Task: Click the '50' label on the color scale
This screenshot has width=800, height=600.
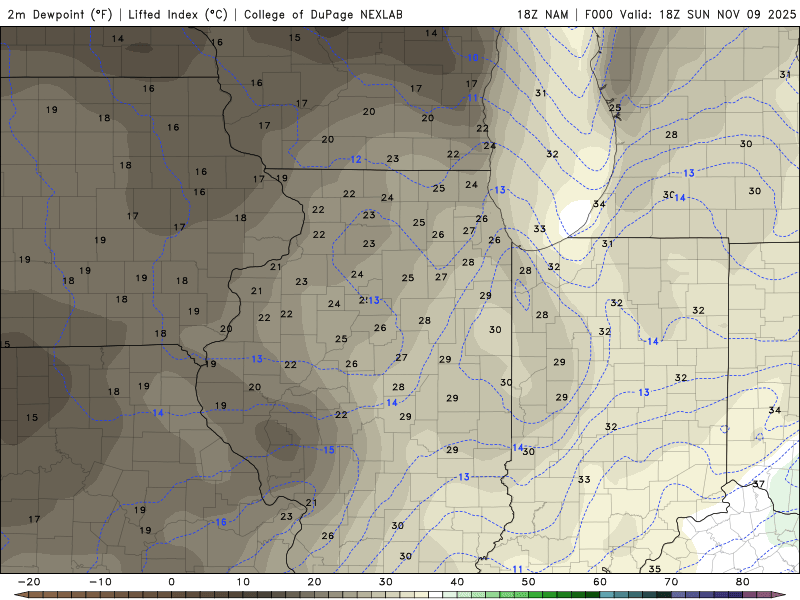Action: [x=529, y=582]
